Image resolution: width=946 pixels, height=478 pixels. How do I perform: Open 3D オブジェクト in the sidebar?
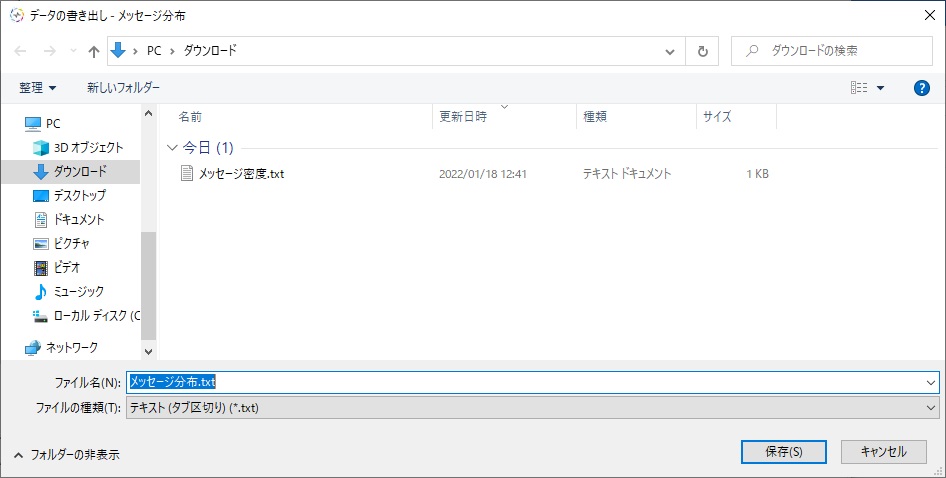[88, 147]
